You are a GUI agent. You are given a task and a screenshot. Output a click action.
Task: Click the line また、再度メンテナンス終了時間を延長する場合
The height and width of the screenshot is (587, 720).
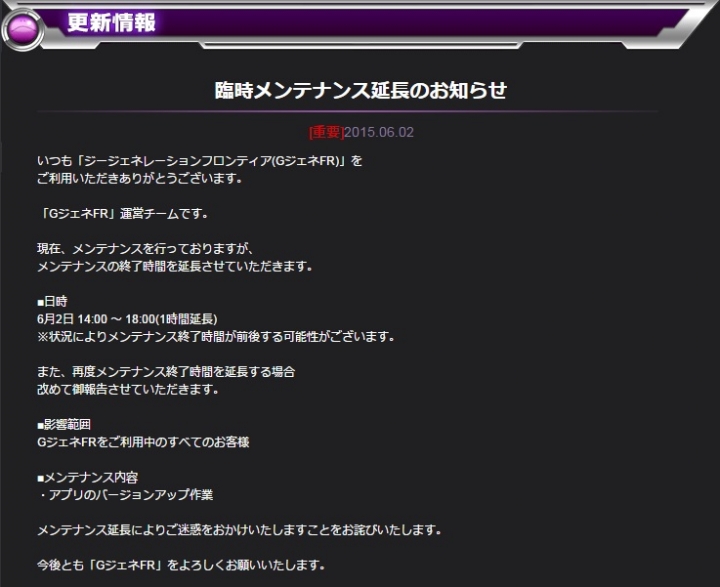[x=166, y=372]
